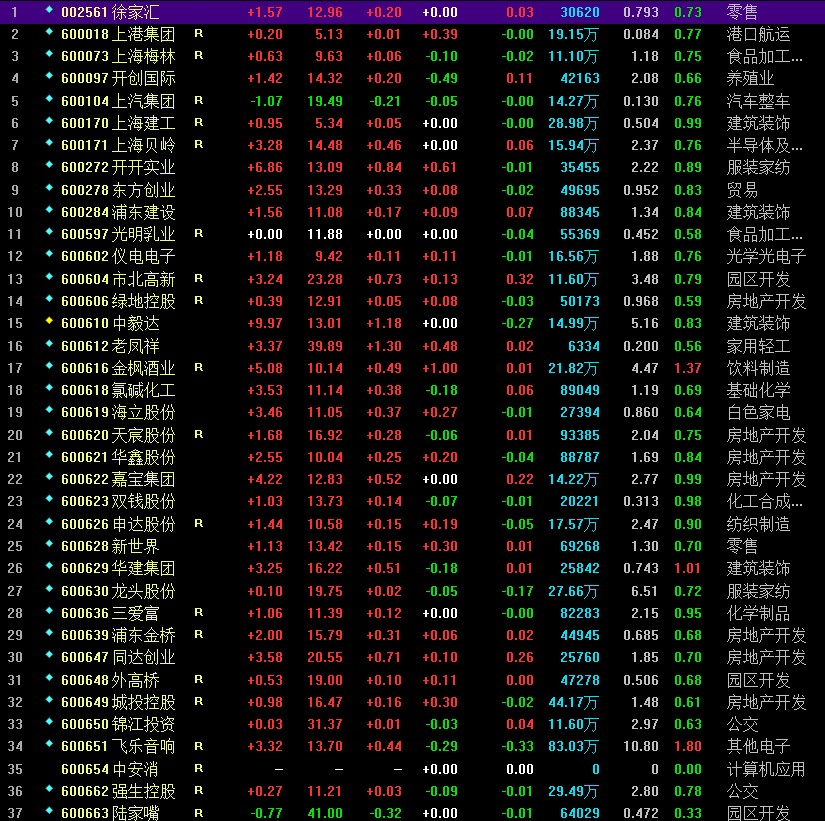
Task: Click the diamond marker beside 新世界
Action: [x=48, y=545]
